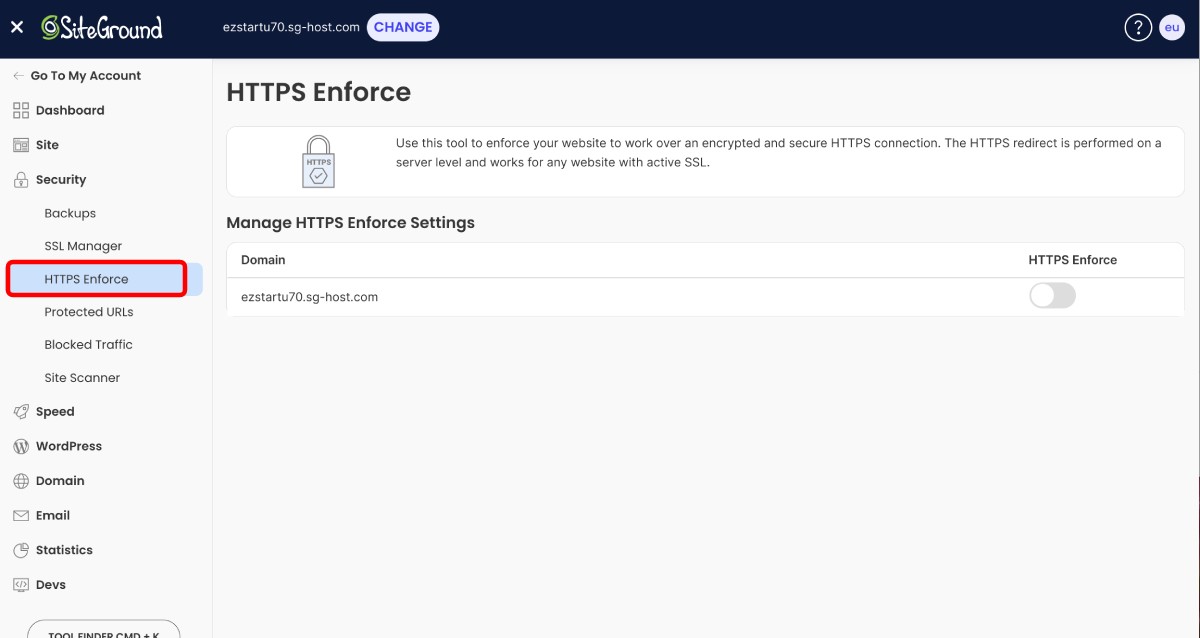
Task: Click the help question mark icon
Action: [x=1138, y=27]
